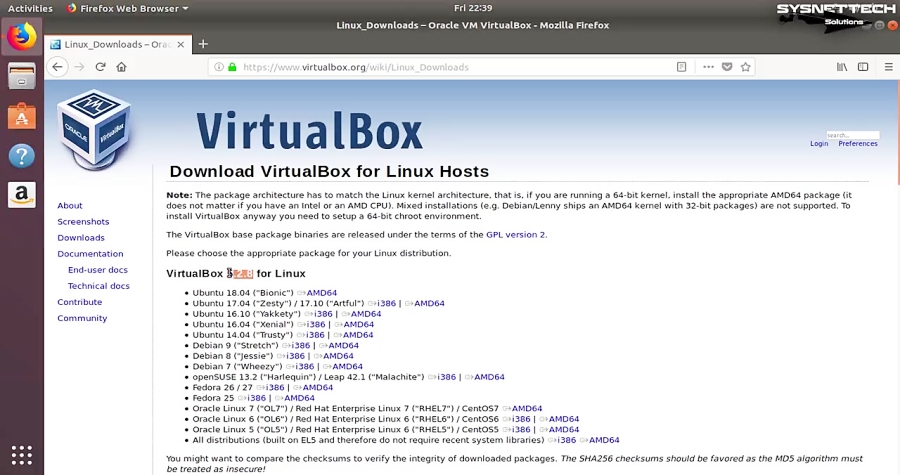900x475 pixels.
Task: Go to the Firefox home page
Action: point(121,67)
